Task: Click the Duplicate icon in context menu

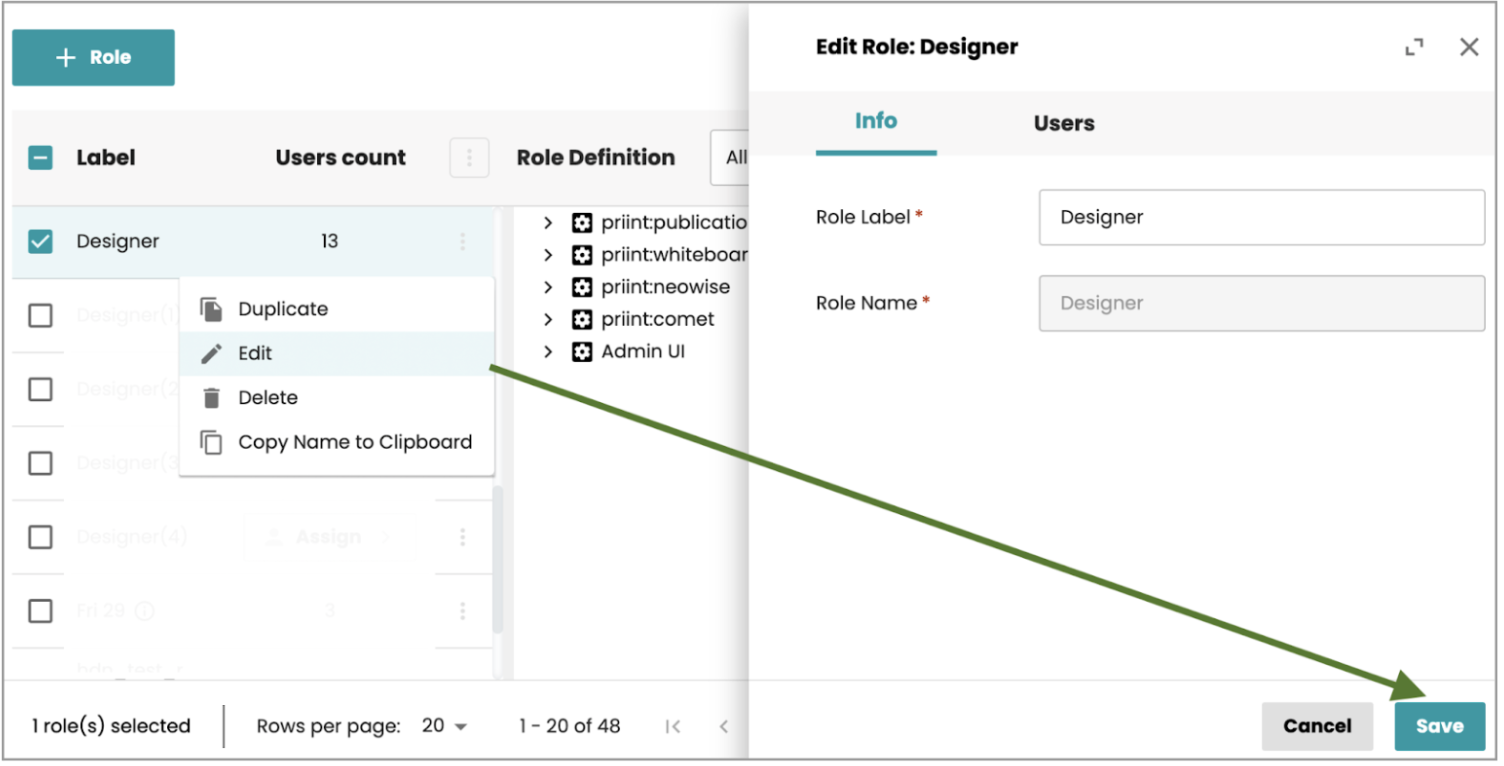Action: [211, 310]
